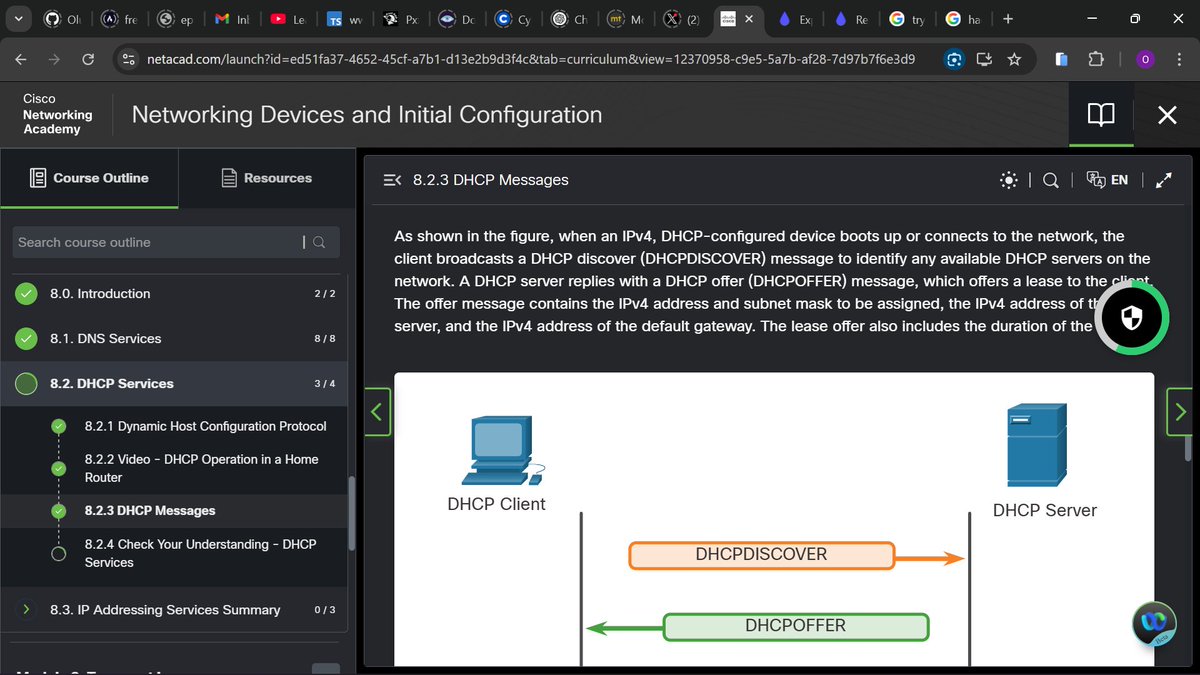This screenshot has height=675, width=1200.
Task: Go back to the previous page
Action: coord(21,60)
